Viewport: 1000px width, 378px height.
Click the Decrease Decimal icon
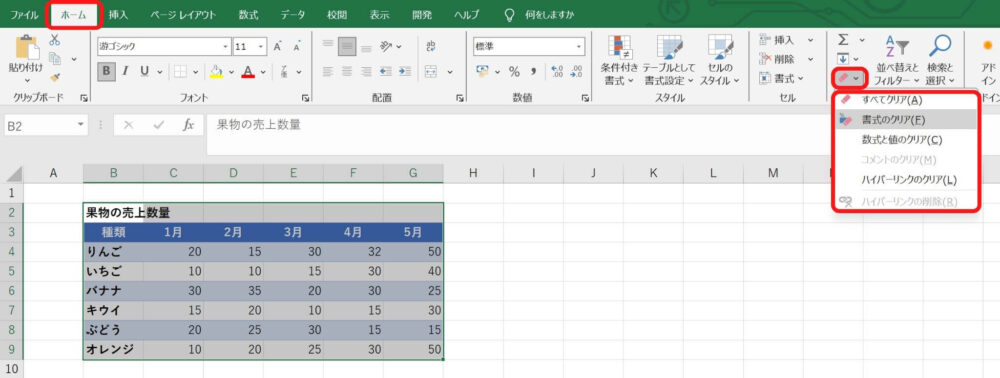pos(576,71)
